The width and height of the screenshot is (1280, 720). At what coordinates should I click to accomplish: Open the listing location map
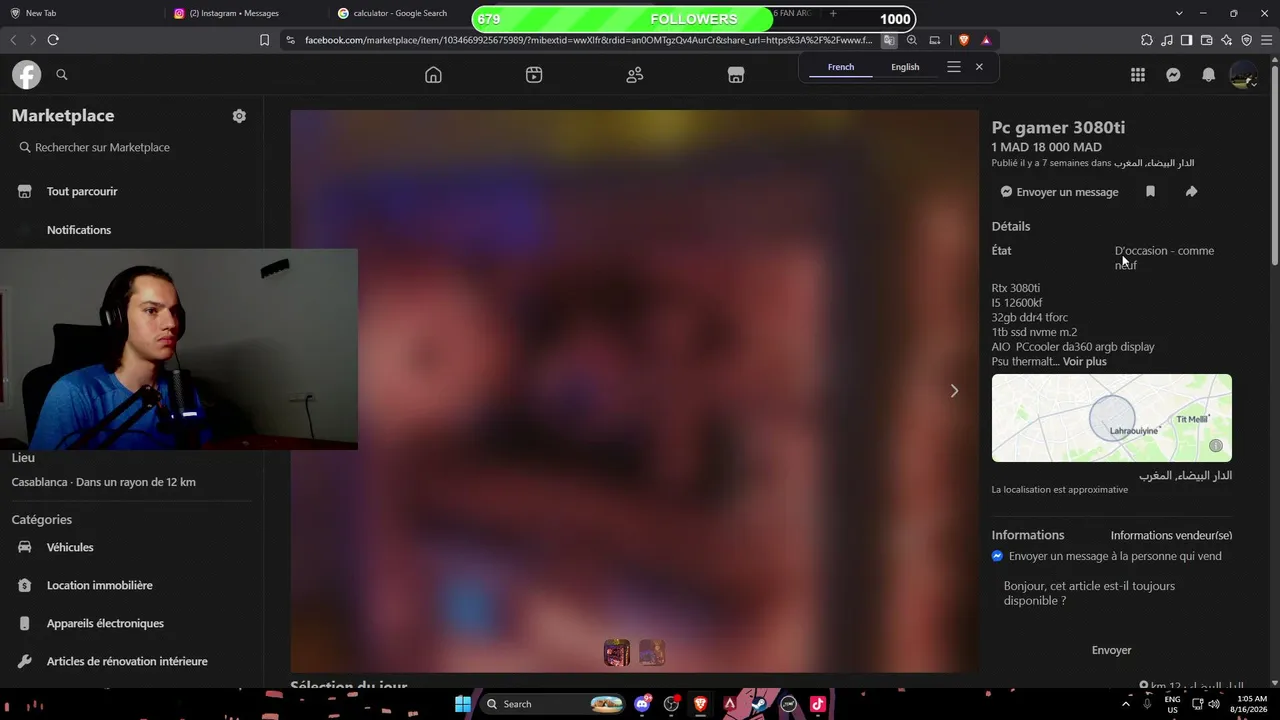[x=1112, y=418]
